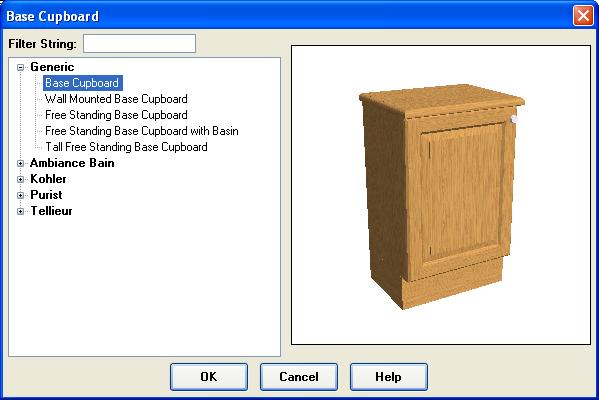Screen dimensions: 599x400
Task: Click the Cancel button
Action: click(x=299, y=377)
